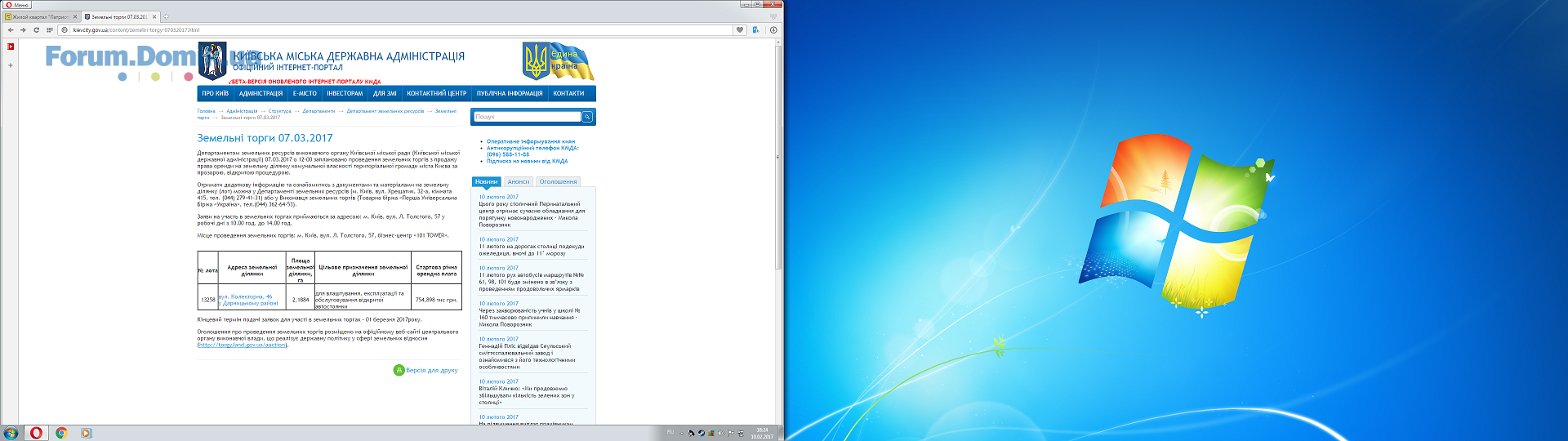Click the green print icon
Screen dimensions: 1568x441
(399, 370)
